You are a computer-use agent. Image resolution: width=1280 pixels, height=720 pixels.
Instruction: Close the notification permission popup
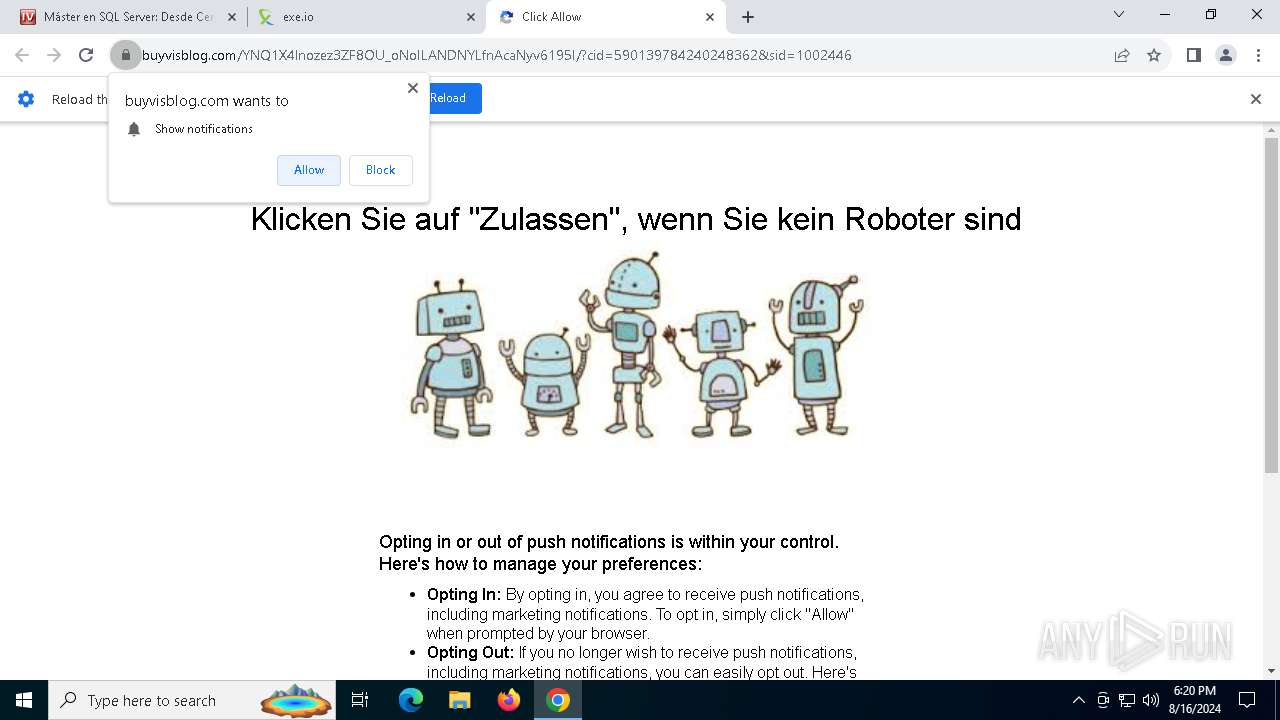click(413, 88)
